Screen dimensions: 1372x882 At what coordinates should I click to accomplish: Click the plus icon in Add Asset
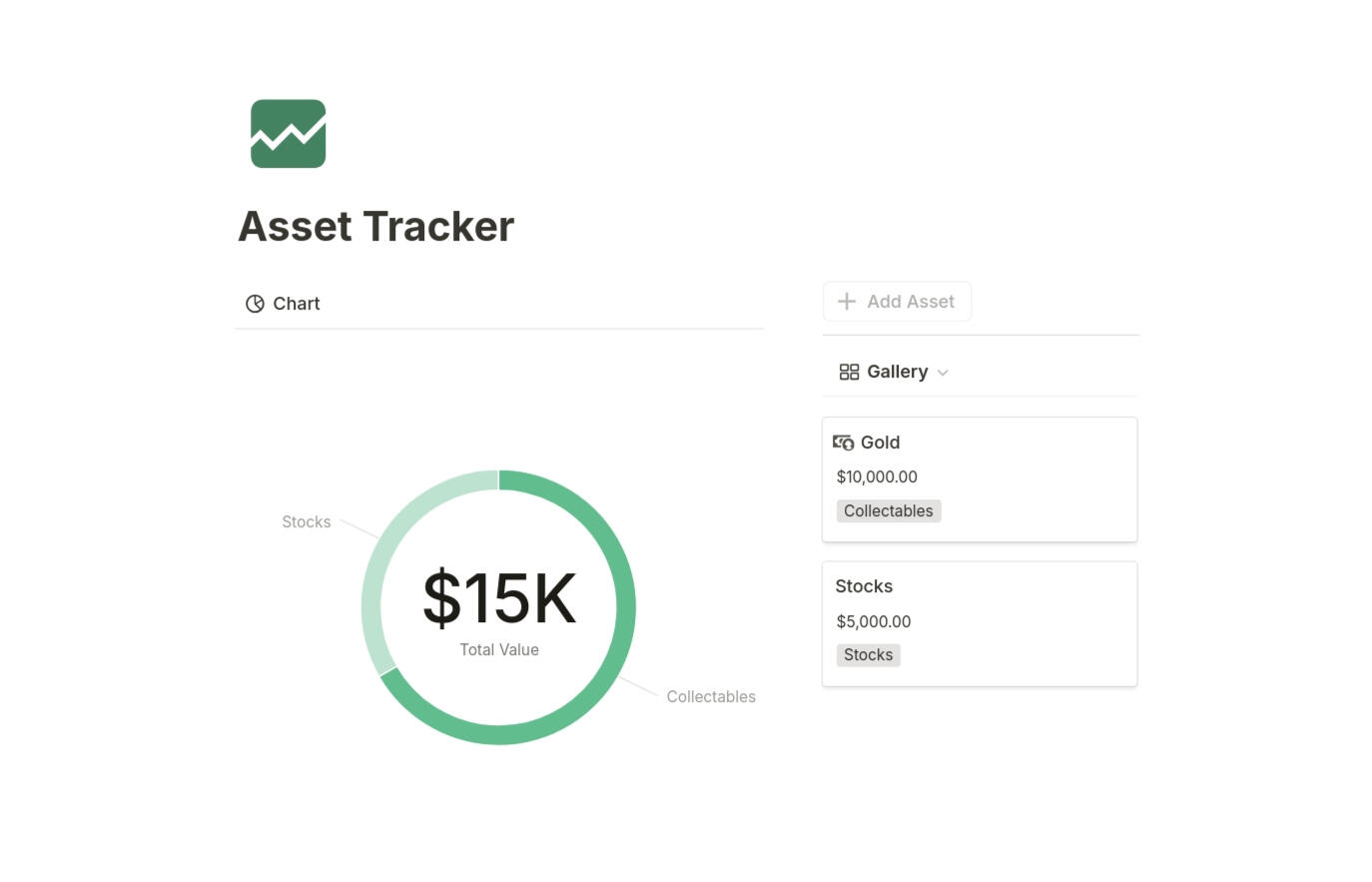(x=847, y=302)
